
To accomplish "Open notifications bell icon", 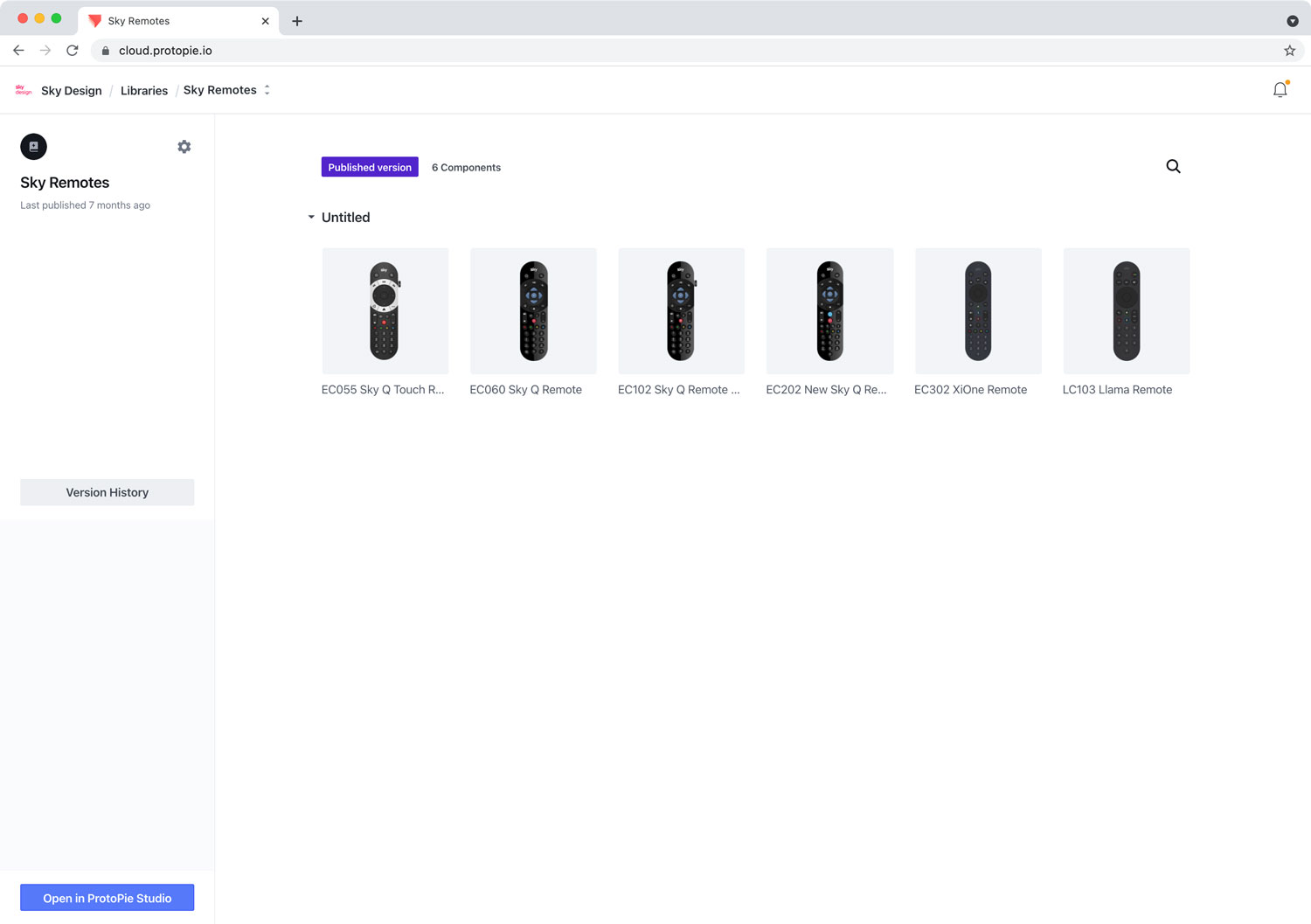I will (x=1280, y=89).
